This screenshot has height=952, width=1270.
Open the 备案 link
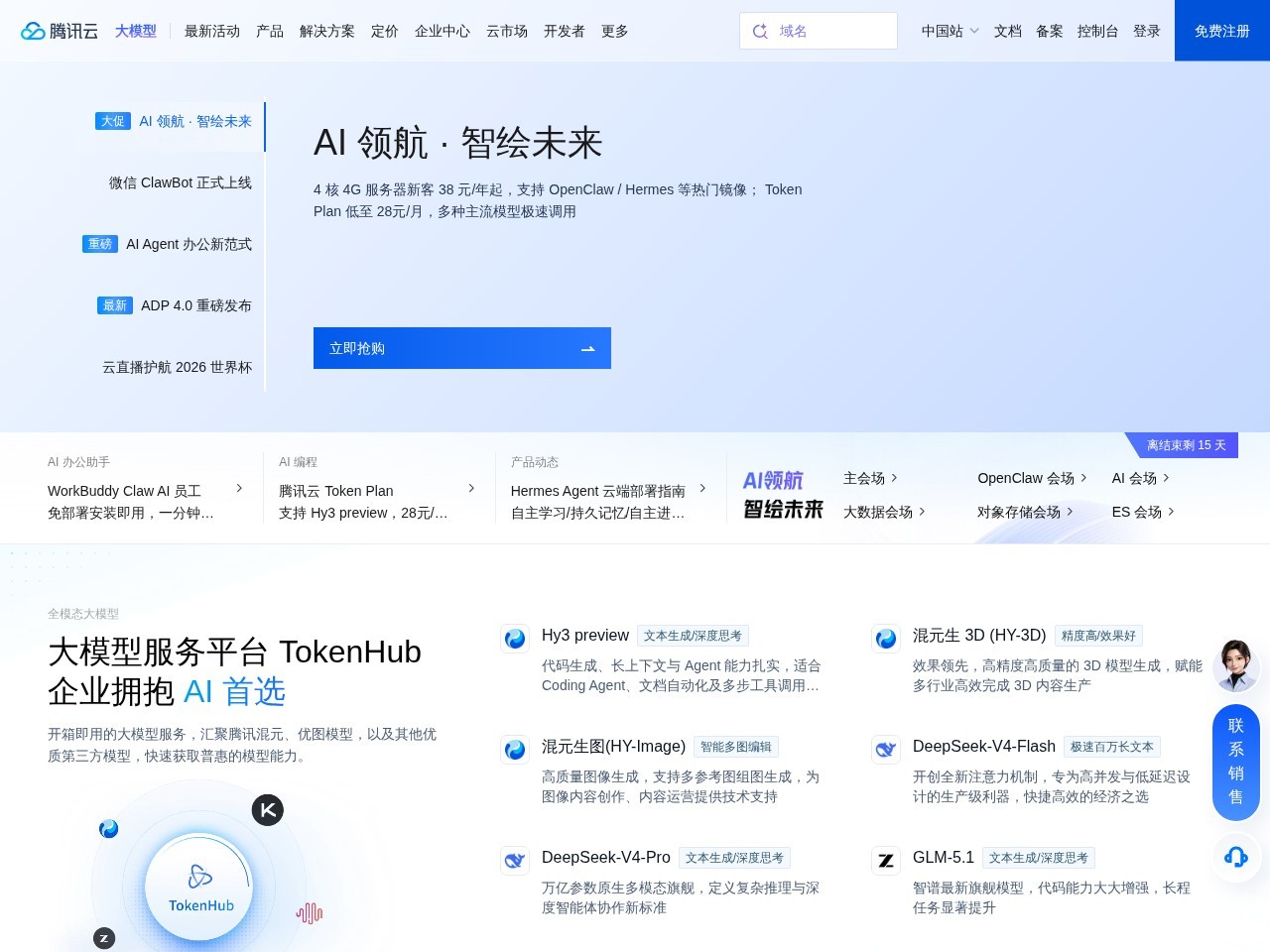click(1050, 31)
